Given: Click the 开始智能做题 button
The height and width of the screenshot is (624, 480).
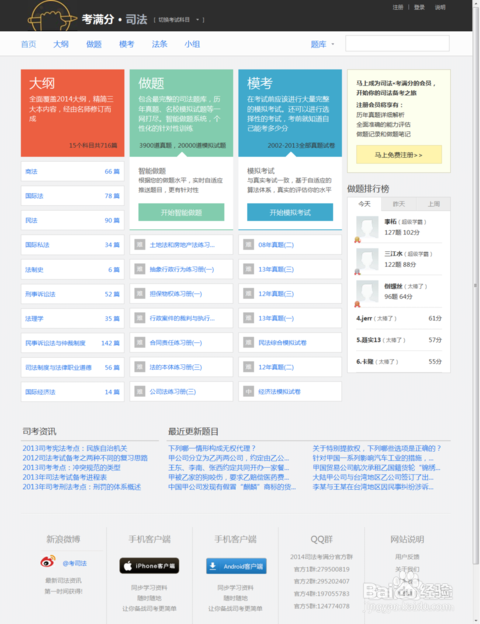Looking at the screenshot, I should [181, 212].
